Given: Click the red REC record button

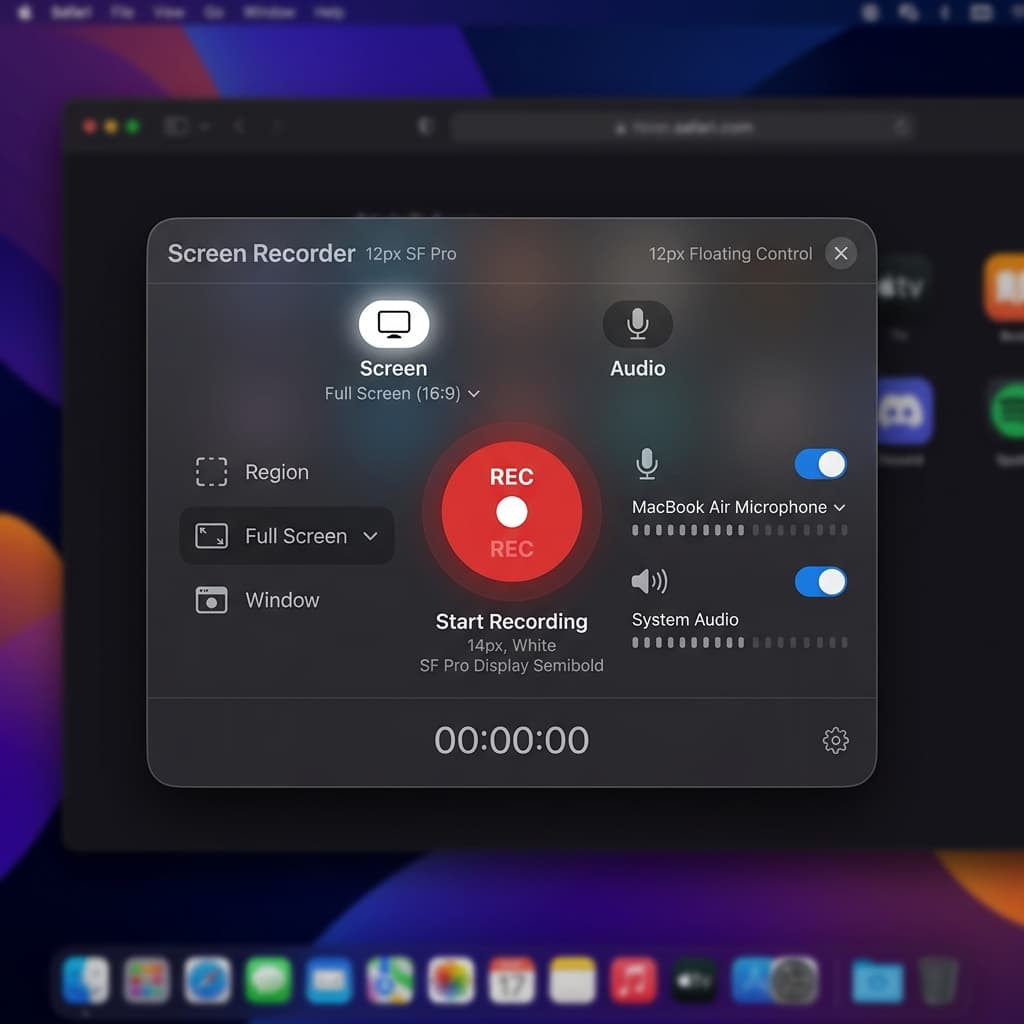Looking at the screenshot, I should [x=511, y=512].
